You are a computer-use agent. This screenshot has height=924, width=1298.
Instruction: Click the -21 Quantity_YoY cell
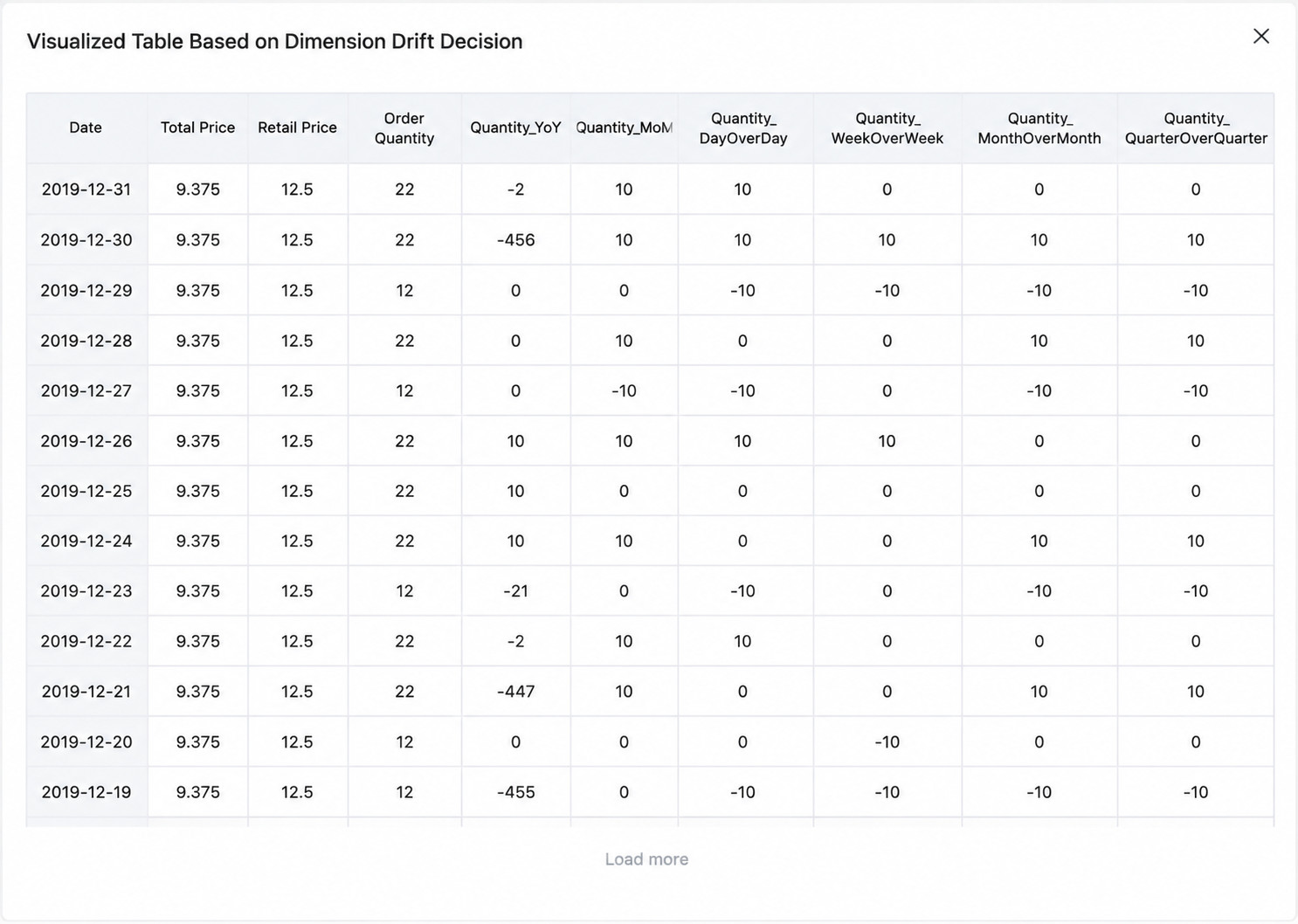[x=515, y=591]
